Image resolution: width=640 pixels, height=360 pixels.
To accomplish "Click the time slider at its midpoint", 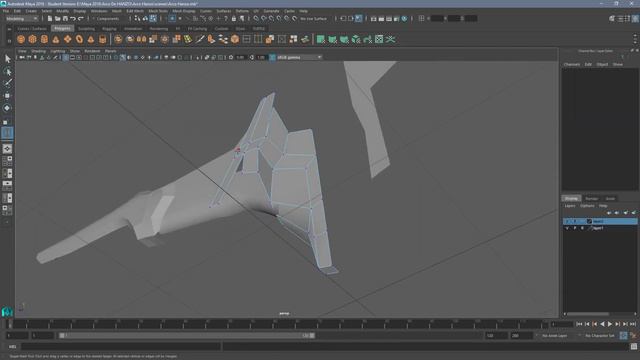I will tap(277, 324).
